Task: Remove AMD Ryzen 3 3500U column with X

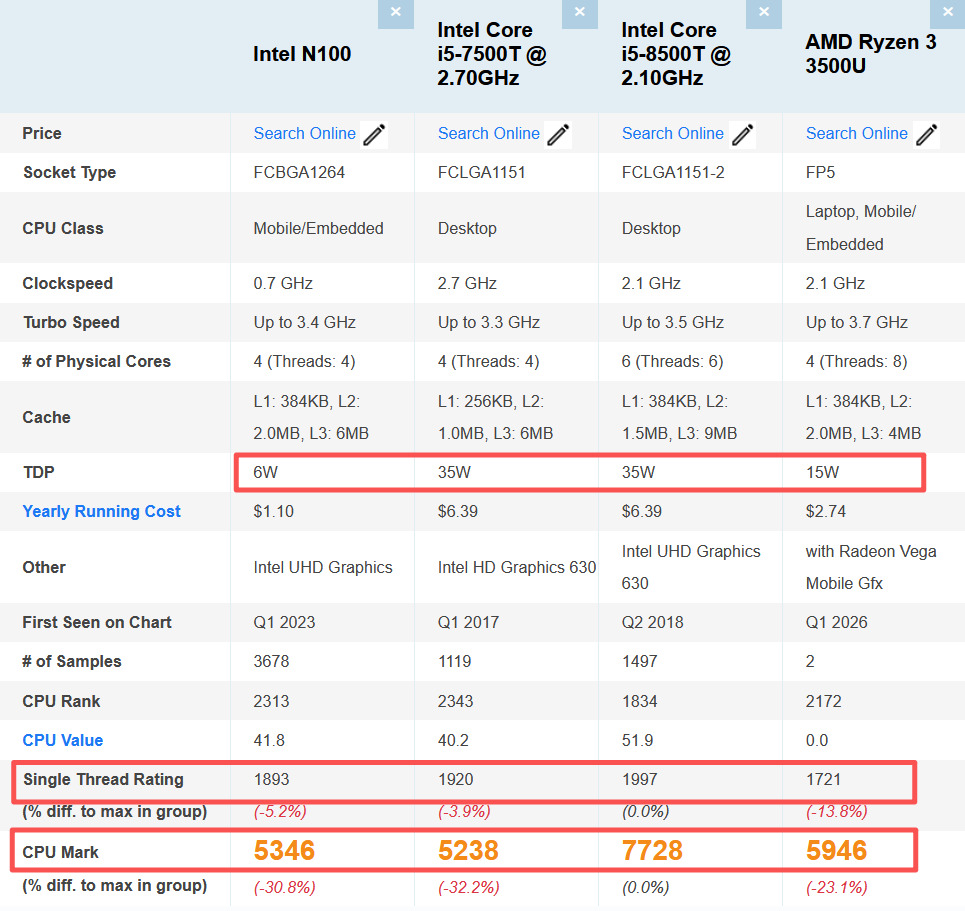Action: (948, 12)
